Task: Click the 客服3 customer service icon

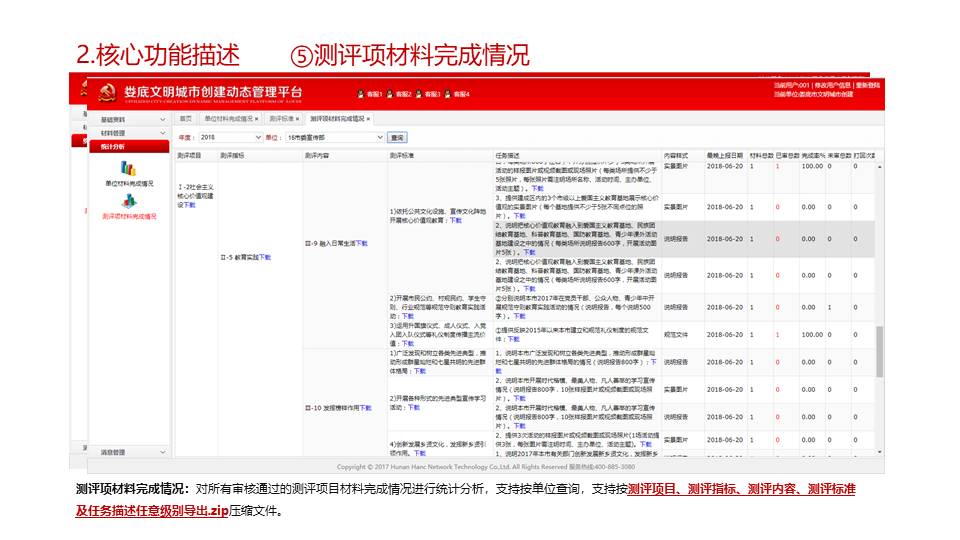Action: coord(419,94)
